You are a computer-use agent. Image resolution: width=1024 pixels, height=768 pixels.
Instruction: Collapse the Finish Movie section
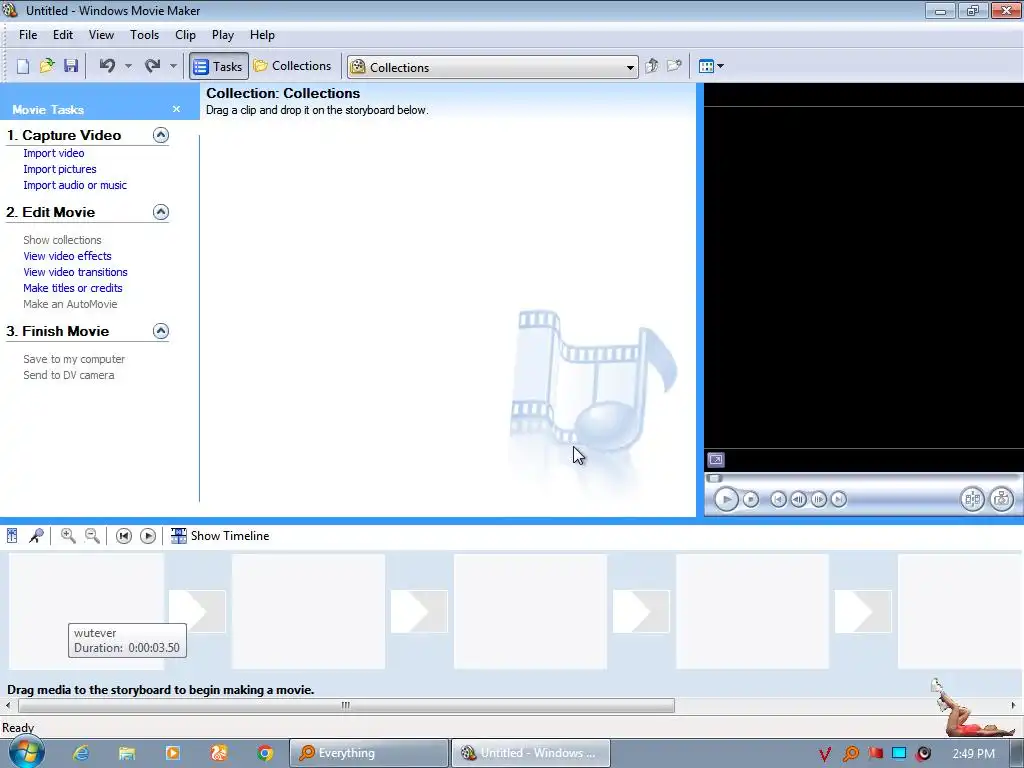161,331
